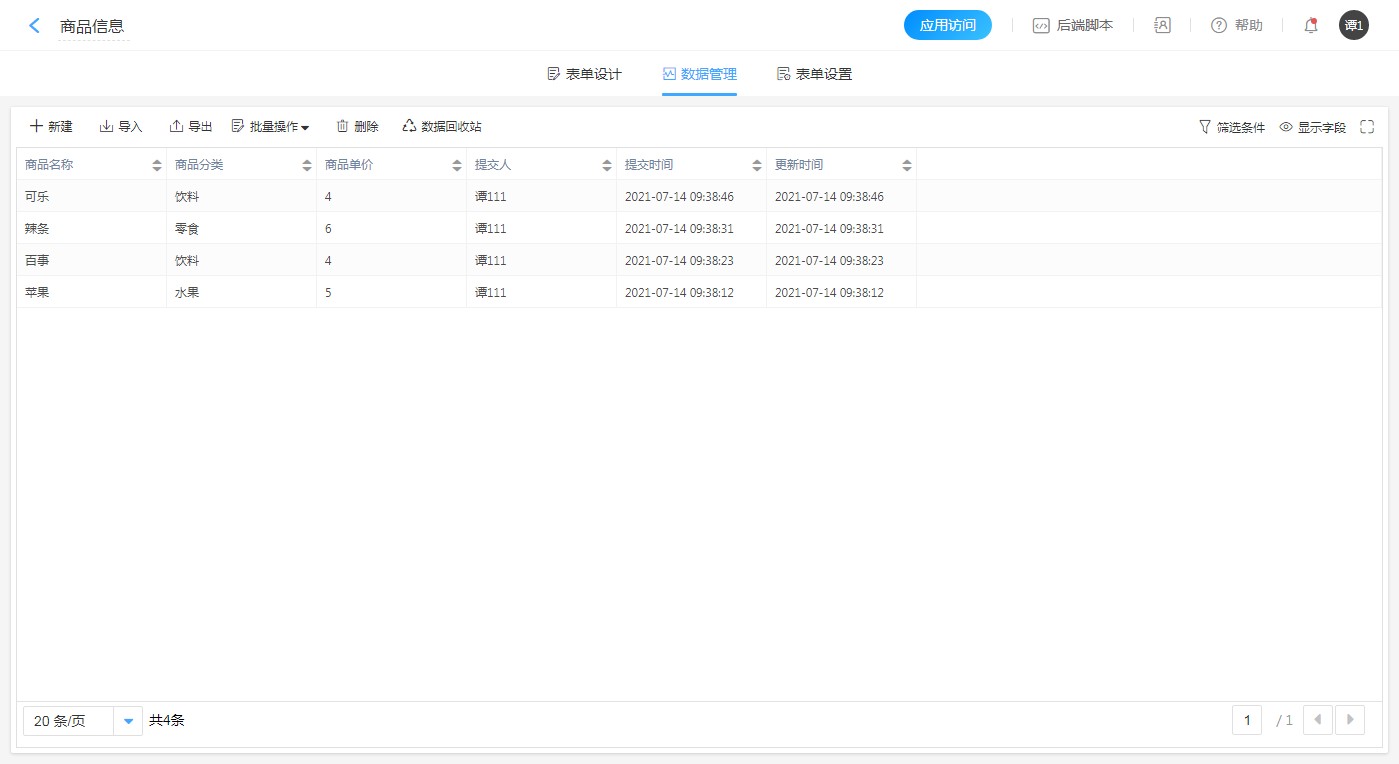Switch to the 表单设置 tab
Screen dimensions: 1399x764
tap(814, 74)
